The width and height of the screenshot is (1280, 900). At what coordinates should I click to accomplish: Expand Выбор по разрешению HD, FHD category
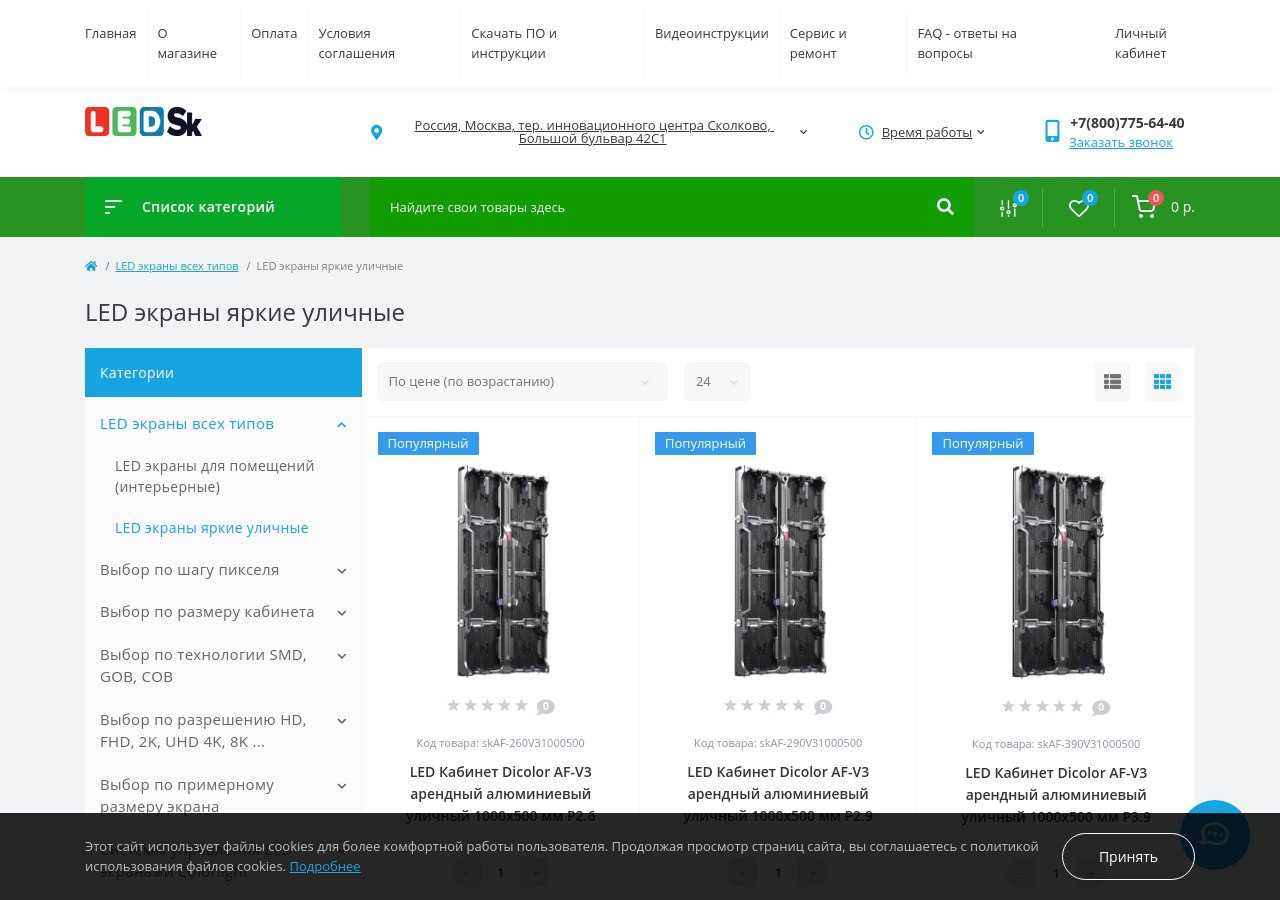click(341, 721)
